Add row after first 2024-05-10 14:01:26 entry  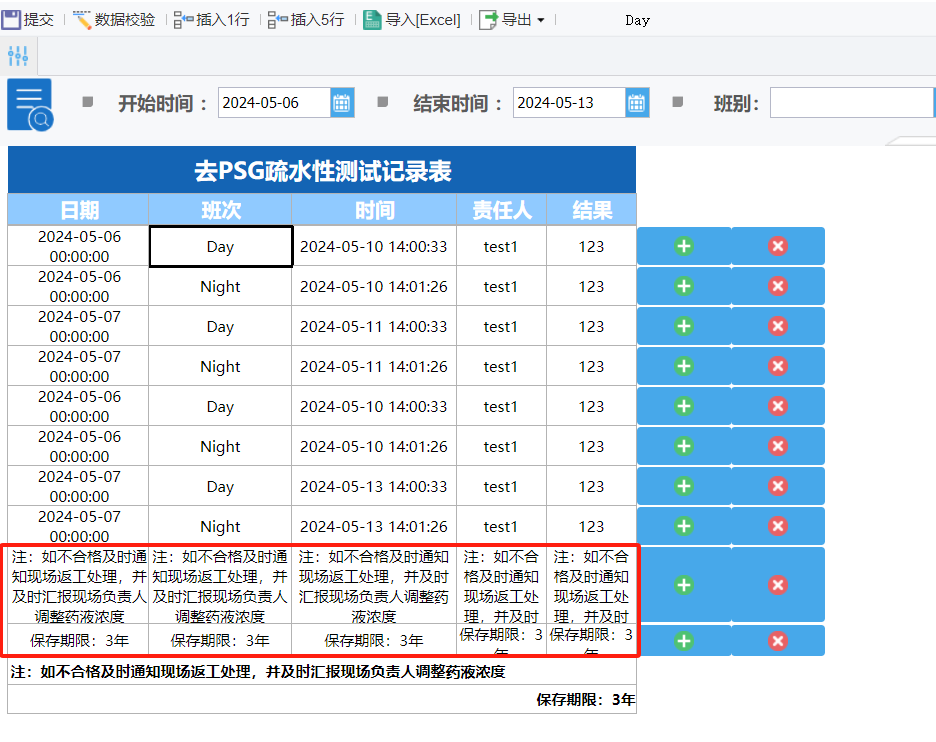click(x=684, y=286)
